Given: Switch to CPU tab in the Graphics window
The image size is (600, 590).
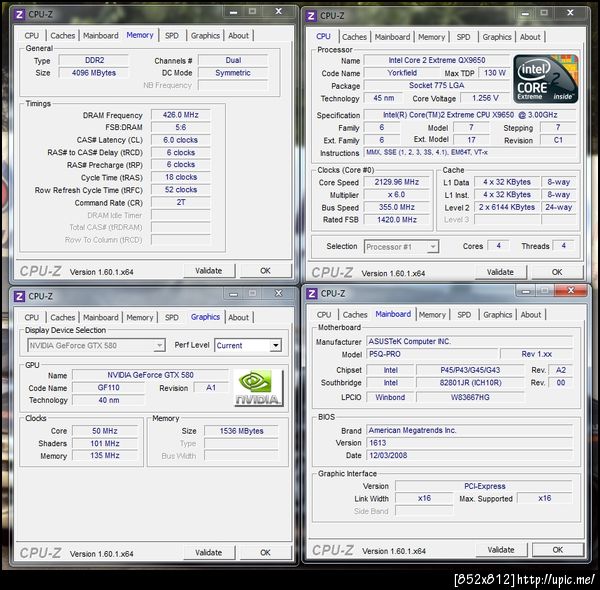Looking at the screenshot, I should (32, 318).
